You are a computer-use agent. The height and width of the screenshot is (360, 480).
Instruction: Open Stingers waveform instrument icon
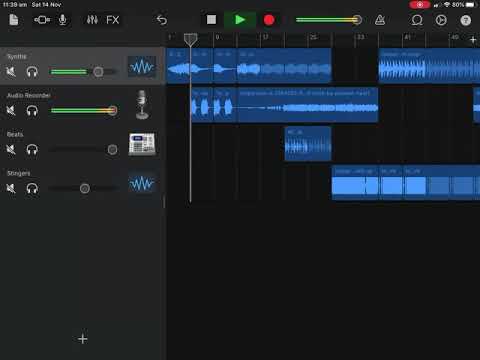(x=142, y=183)
